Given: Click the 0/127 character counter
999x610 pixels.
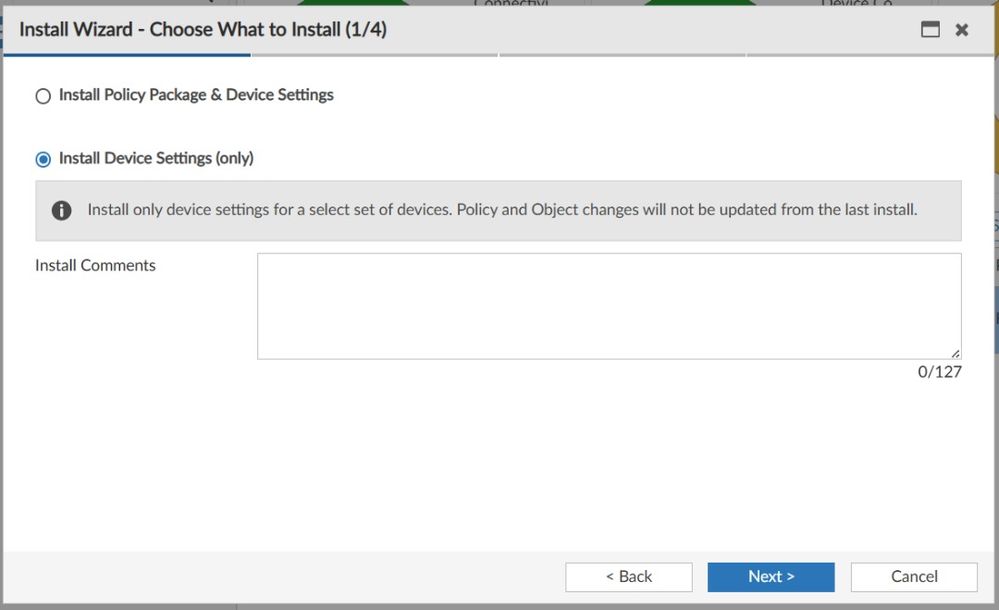Looking at the screenshot, I should (x=939, y=373).
